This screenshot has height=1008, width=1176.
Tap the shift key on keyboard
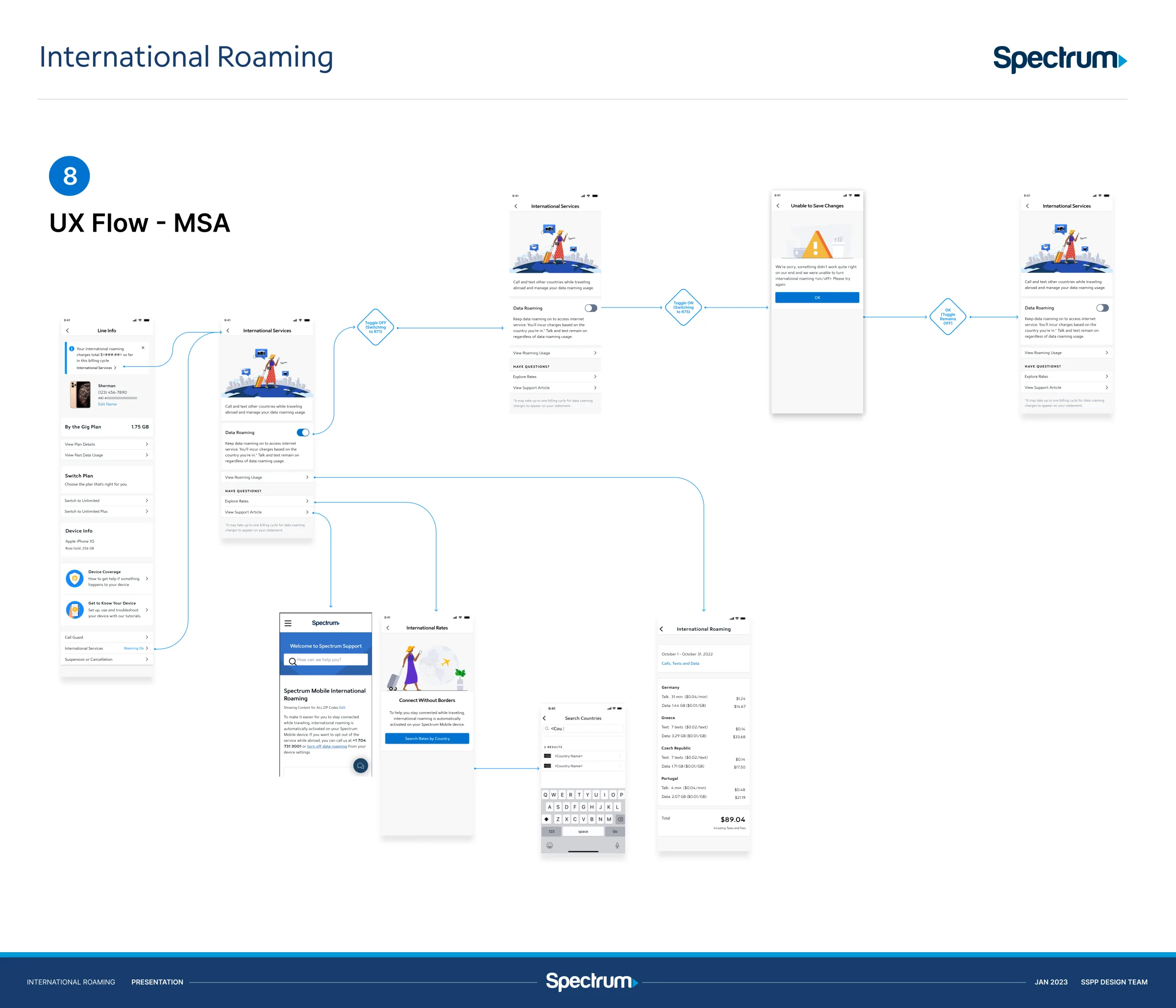pyautogui.click(x=546, y=819)
